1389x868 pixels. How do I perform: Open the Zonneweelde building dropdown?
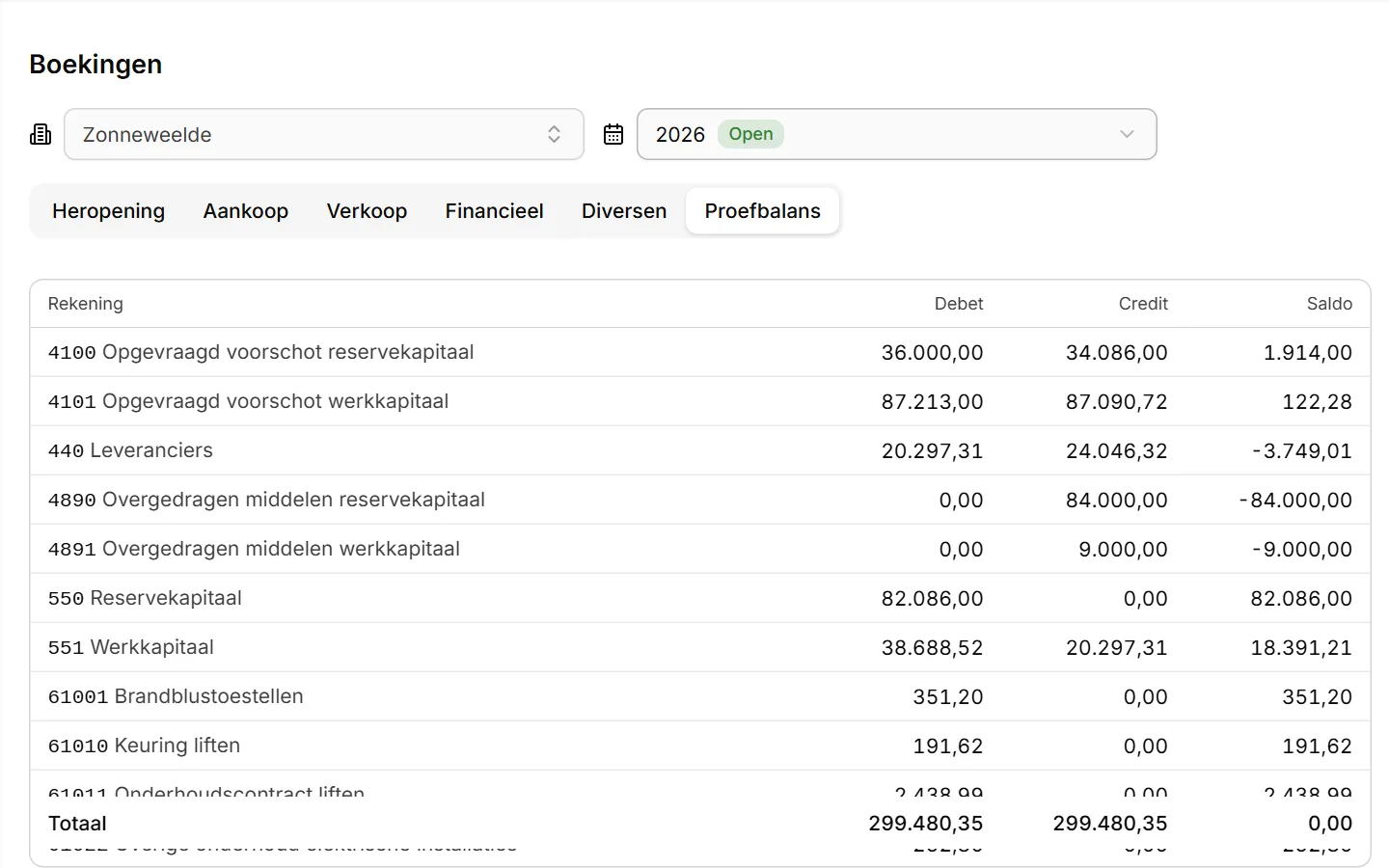coord(324,134)
